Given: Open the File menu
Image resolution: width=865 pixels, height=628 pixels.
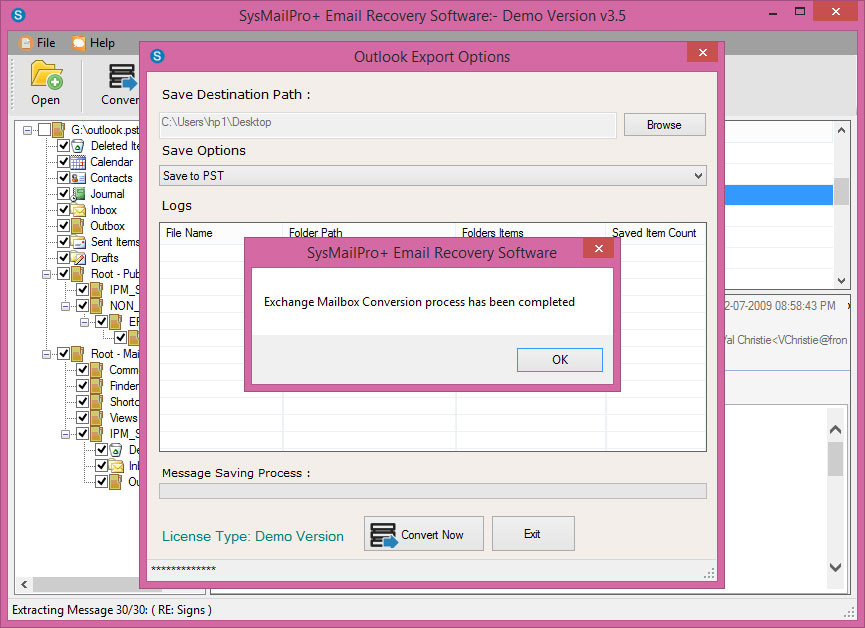Looking at the screenshot, I should 38,42.
